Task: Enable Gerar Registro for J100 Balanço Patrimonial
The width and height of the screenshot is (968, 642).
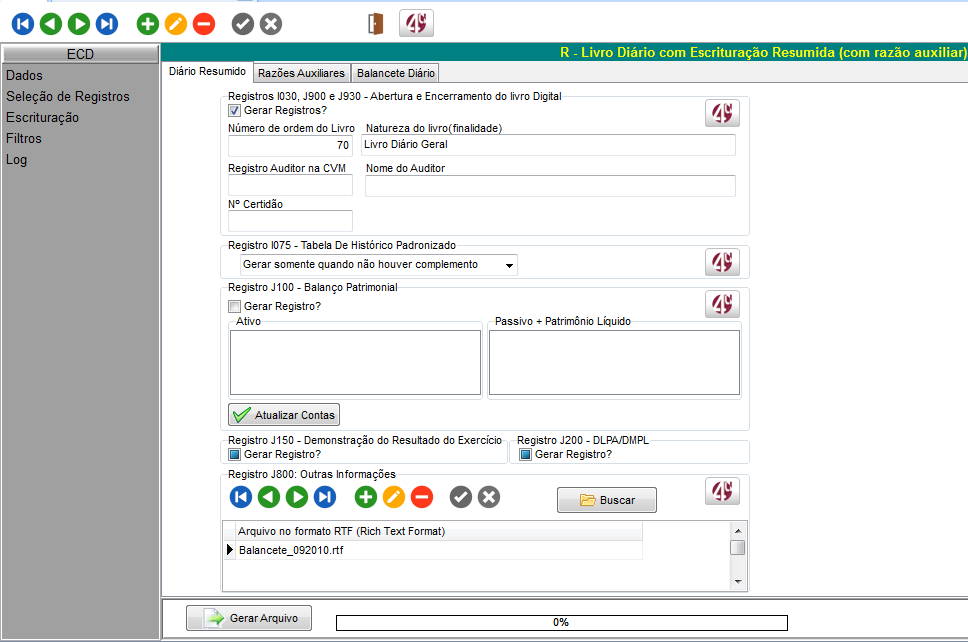Action: coord(235,306)
